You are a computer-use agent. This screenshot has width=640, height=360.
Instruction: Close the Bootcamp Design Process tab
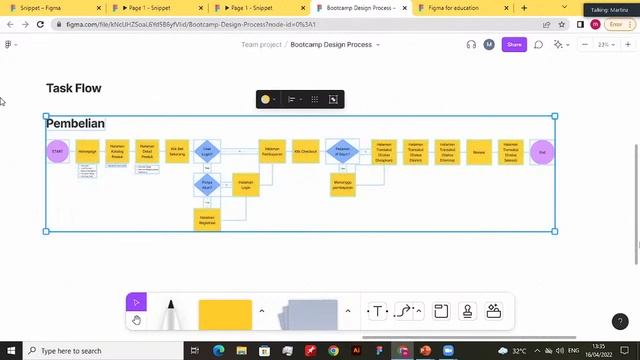click(404, 8)
